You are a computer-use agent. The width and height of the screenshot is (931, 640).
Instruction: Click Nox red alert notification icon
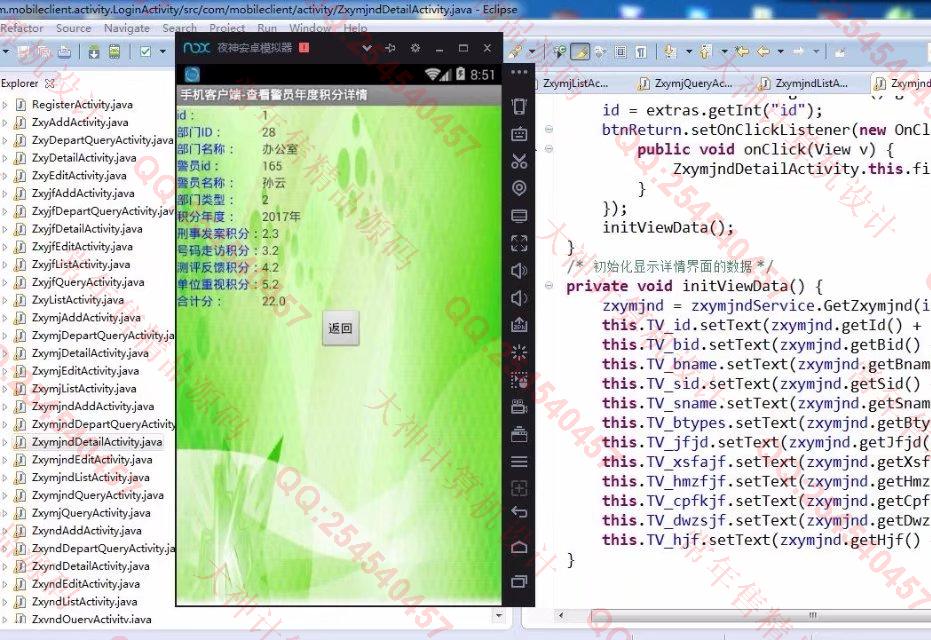[304, 47]
